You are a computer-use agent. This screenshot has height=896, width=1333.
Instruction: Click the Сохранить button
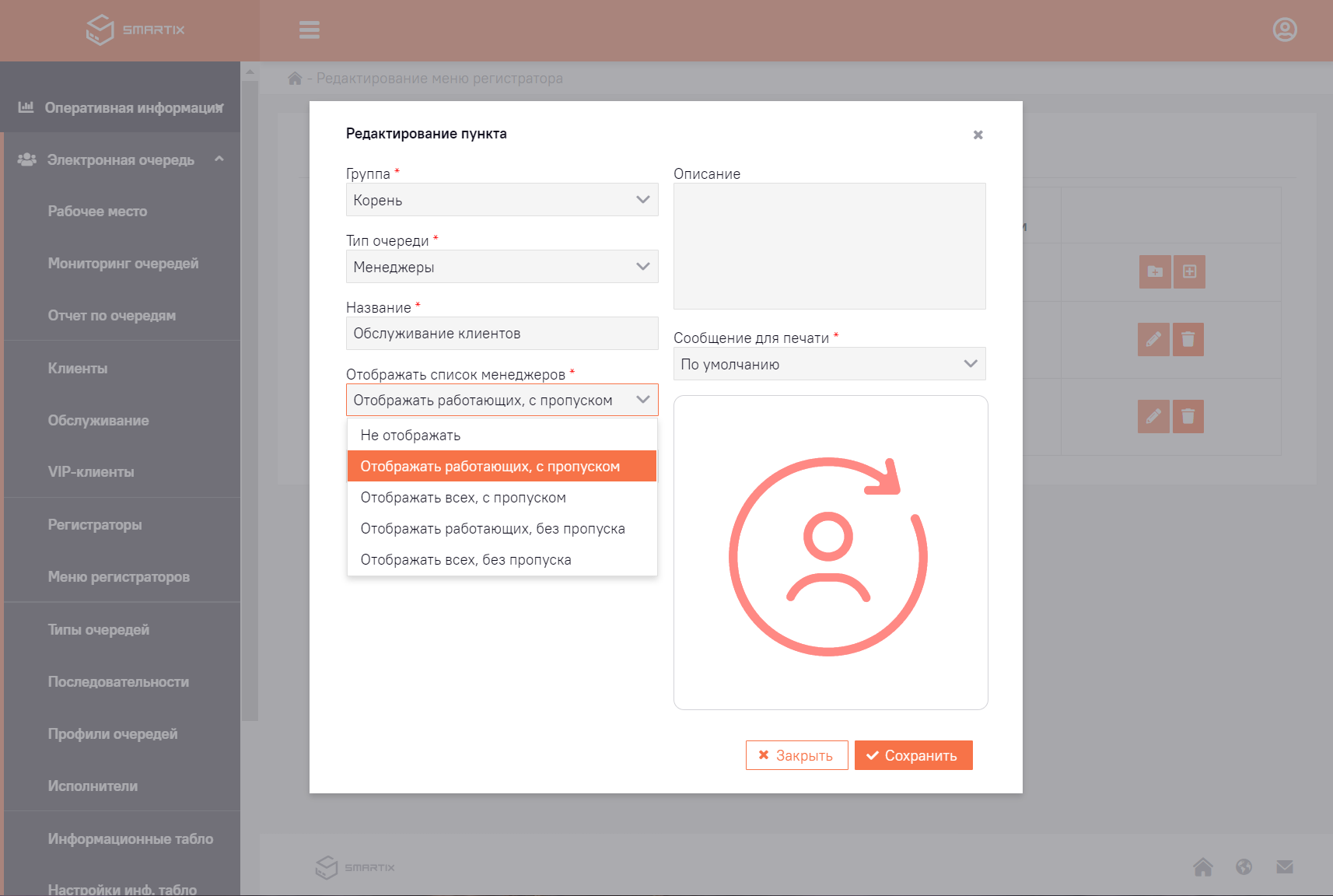[914, 755]
